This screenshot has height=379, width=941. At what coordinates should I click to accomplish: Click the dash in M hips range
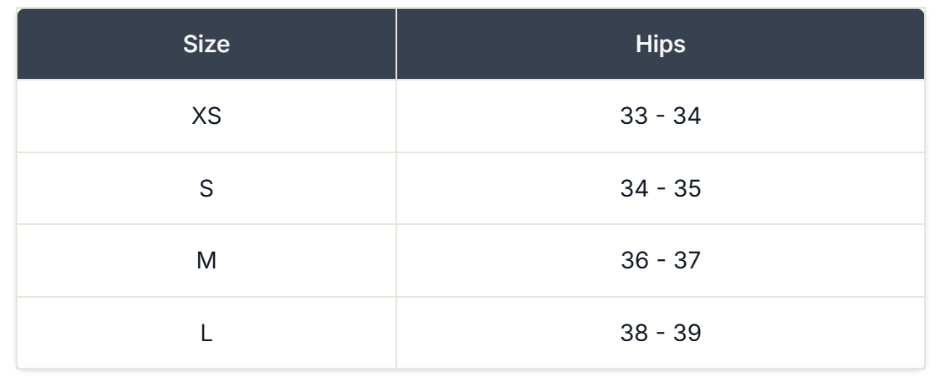(661, 261)
